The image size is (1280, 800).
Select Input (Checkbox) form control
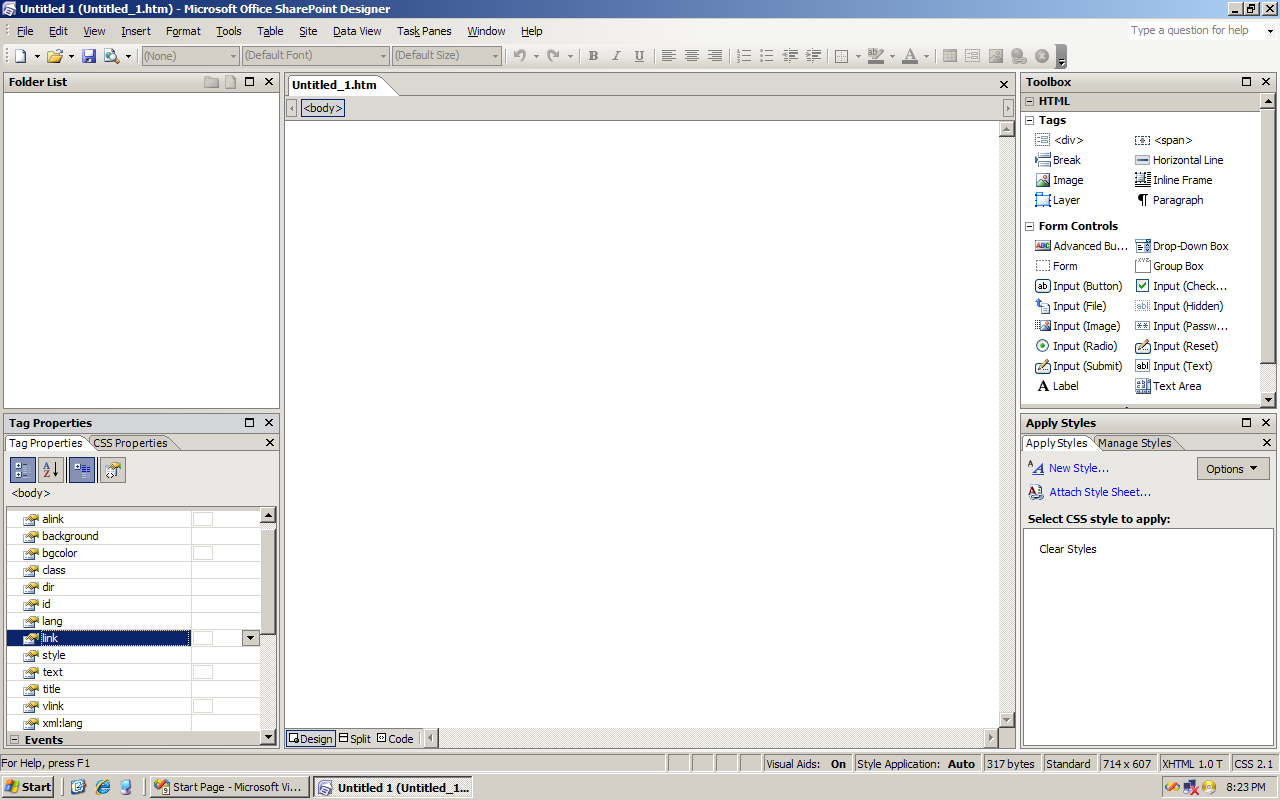click(1181, 286)
